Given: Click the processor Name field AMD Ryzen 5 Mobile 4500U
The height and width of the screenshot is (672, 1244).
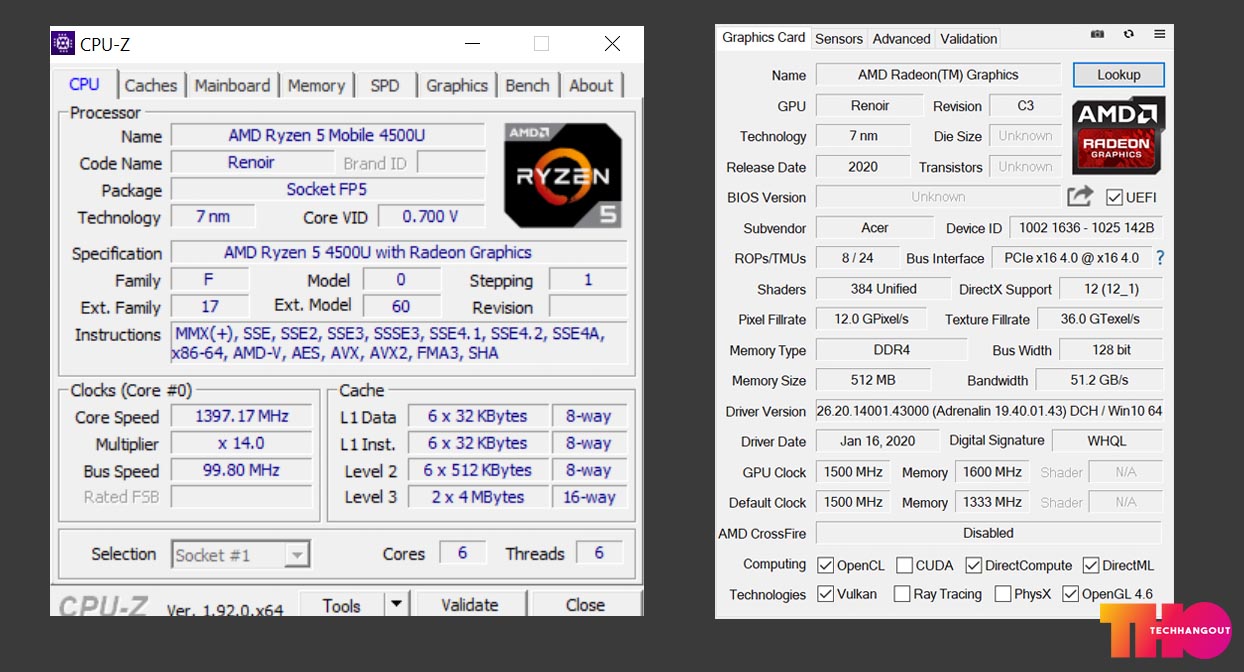Looking at the screenshot, I should [x=328, y=135].
